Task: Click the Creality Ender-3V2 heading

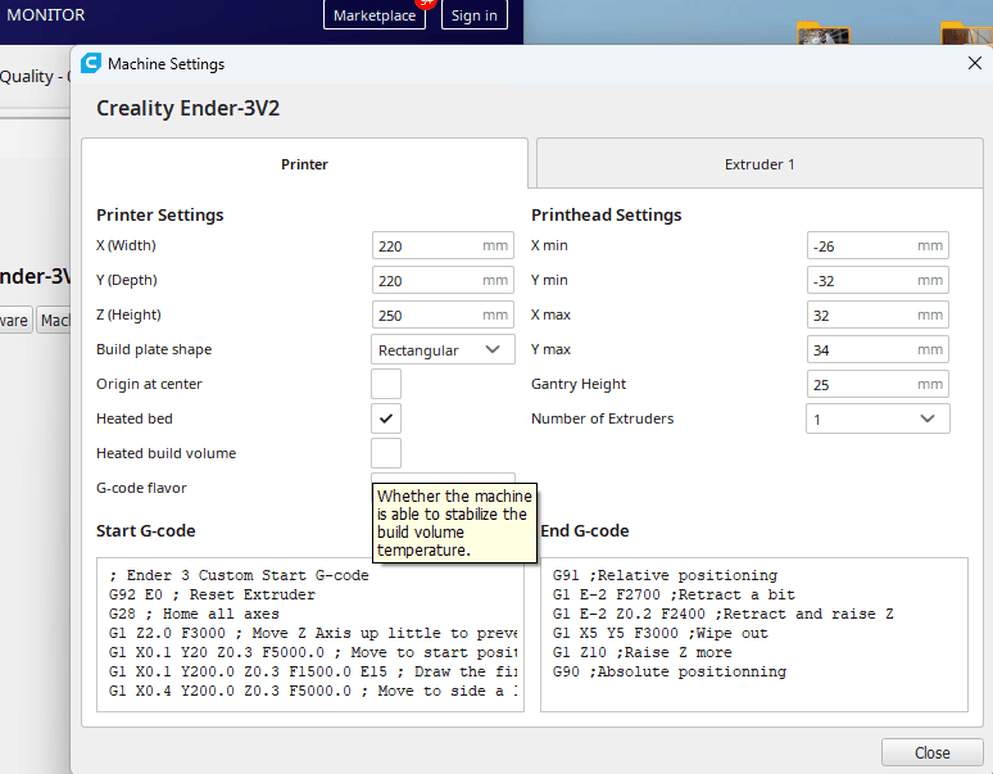Action: click(x=188, y=108)
